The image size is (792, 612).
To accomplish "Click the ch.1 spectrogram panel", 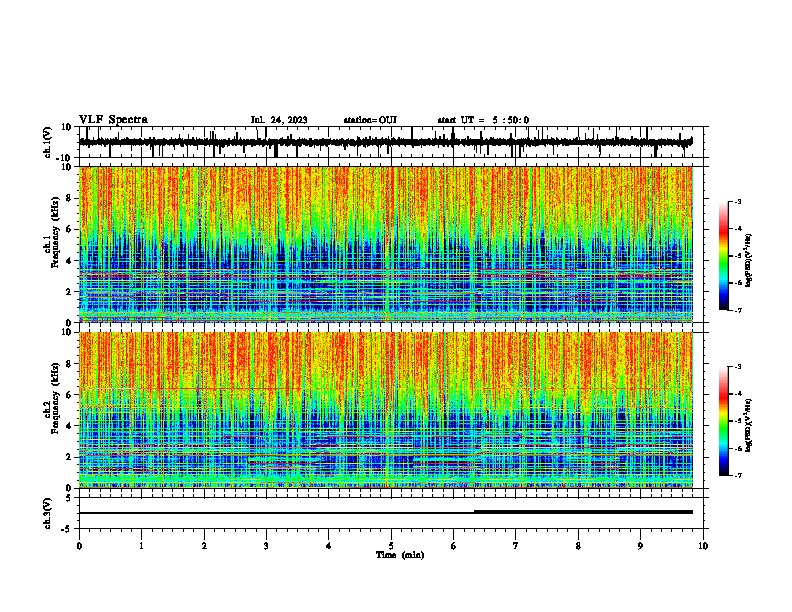I will (x=393, y=244).
